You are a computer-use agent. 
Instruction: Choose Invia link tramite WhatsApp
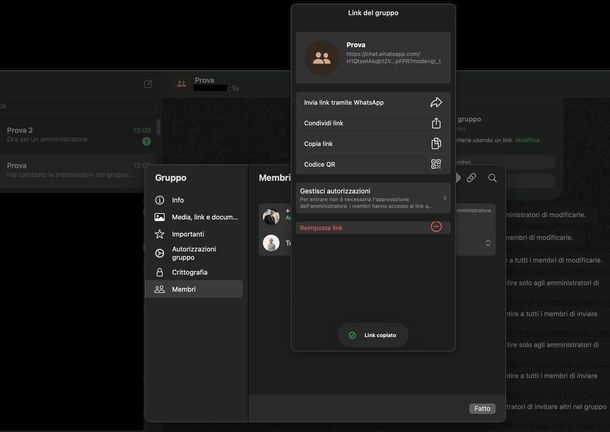click(x=373, y=102)
